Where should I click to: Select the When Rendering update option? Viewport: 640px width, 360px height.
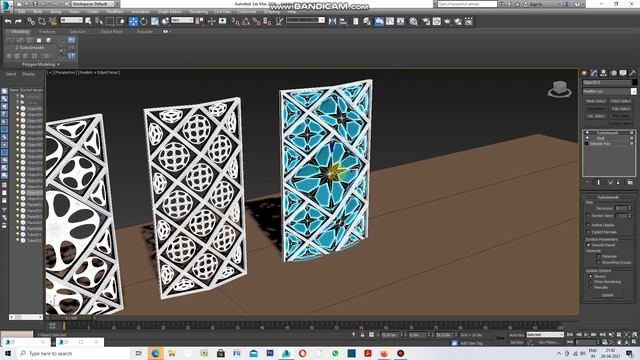coord(590,282)
